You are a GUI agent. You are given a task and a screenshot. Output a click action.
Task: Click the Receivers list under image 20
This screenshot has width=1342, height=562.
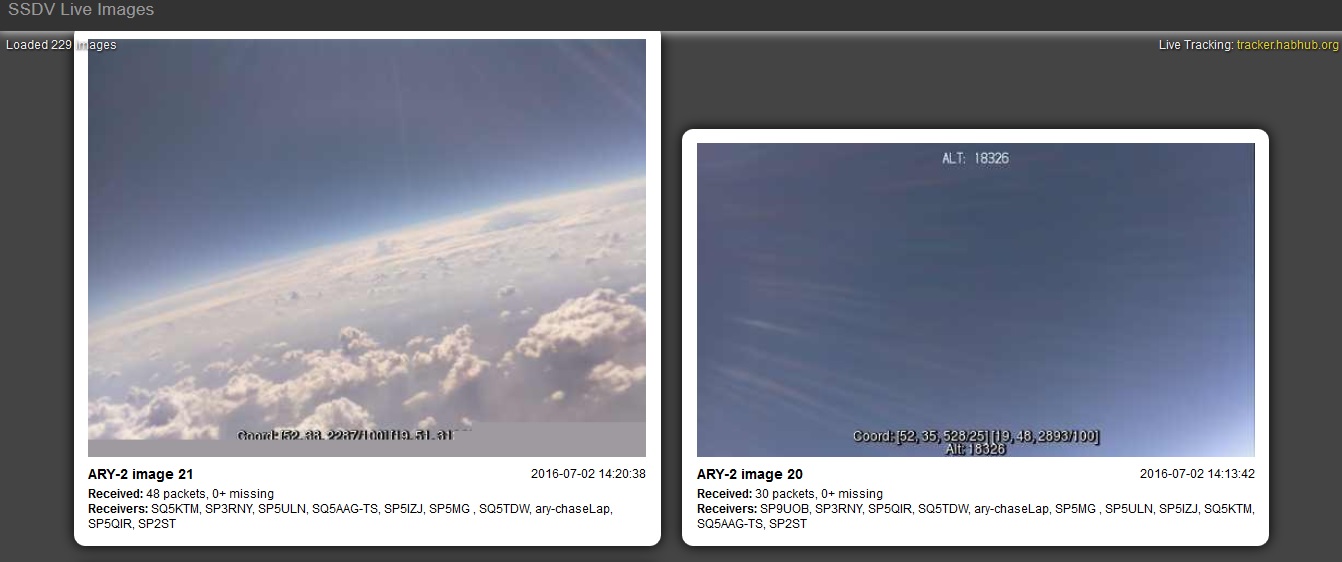click(x=976, y=516)
